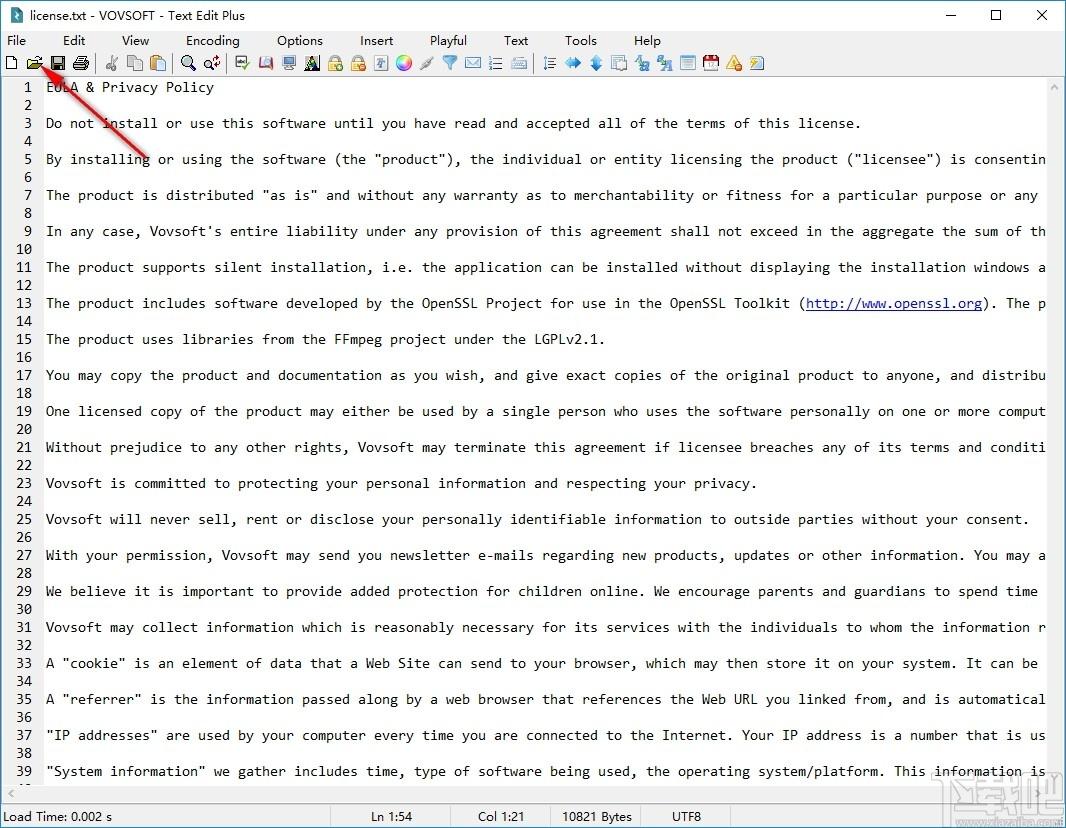Click the green tree picture icon
The width and height of the screenshot is (1066, 828).
pyautogui.click(x=312, y=63)
